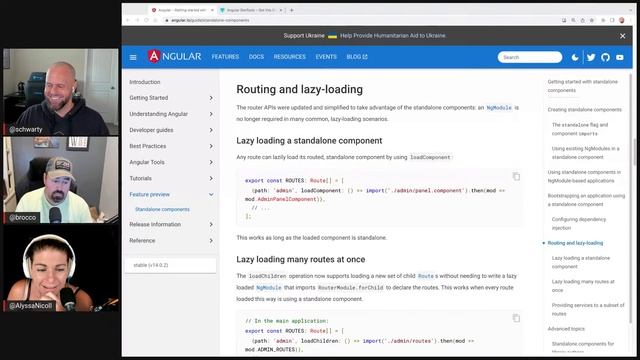
Task: Open the Events menu item
Action: point(326,57)
